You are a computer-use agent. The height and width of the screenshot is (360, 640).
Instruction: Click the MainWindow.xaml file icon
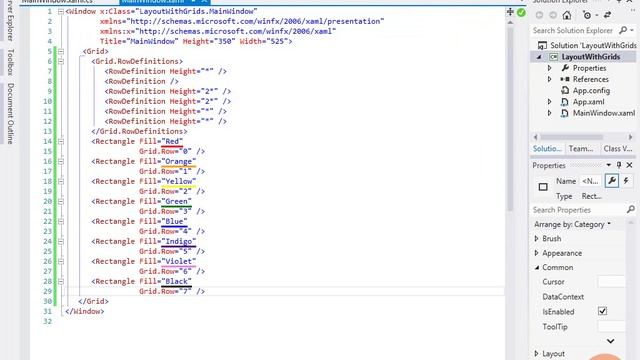564,113
